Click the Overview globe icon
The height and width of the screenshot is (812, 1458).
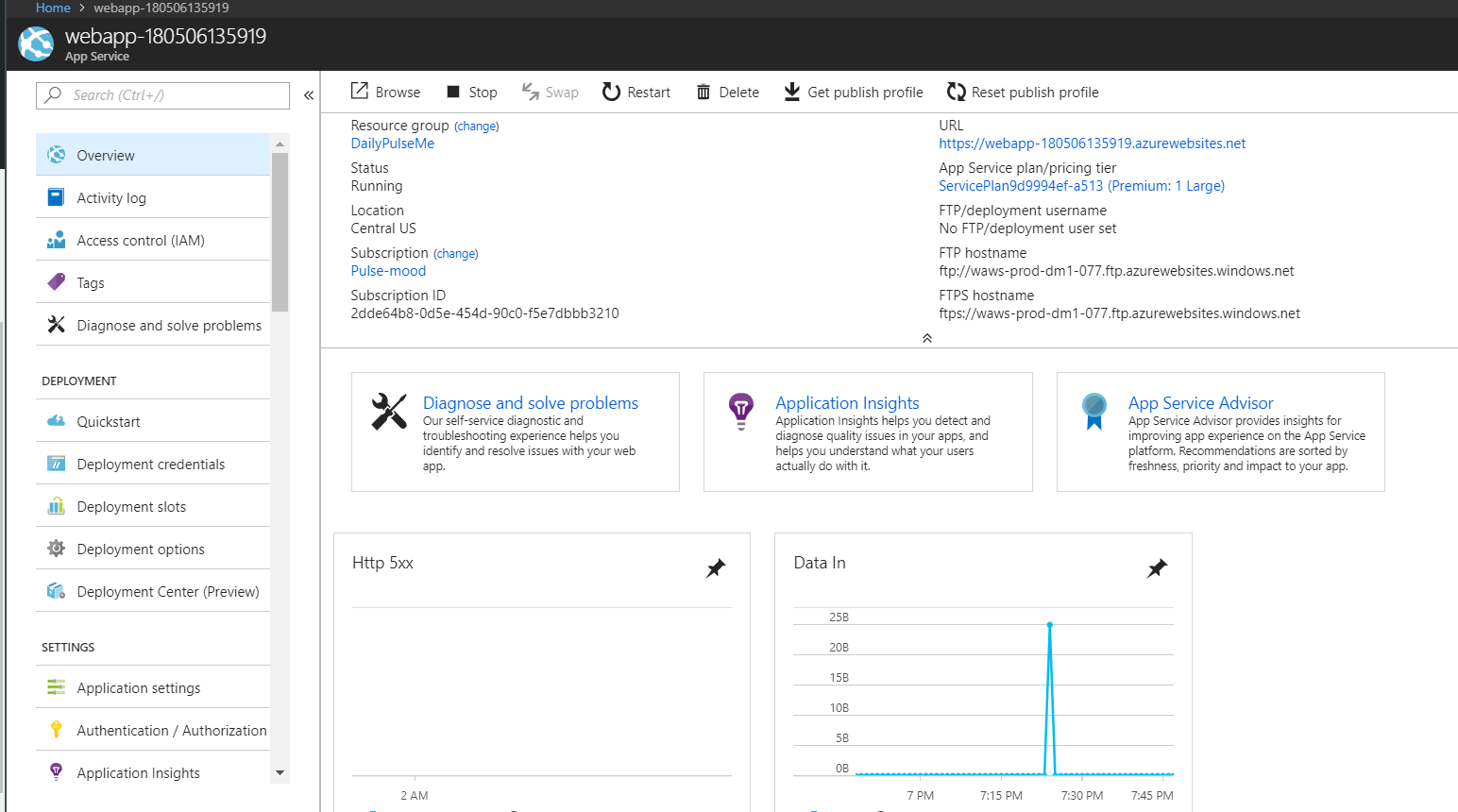[x=57, y=155]
